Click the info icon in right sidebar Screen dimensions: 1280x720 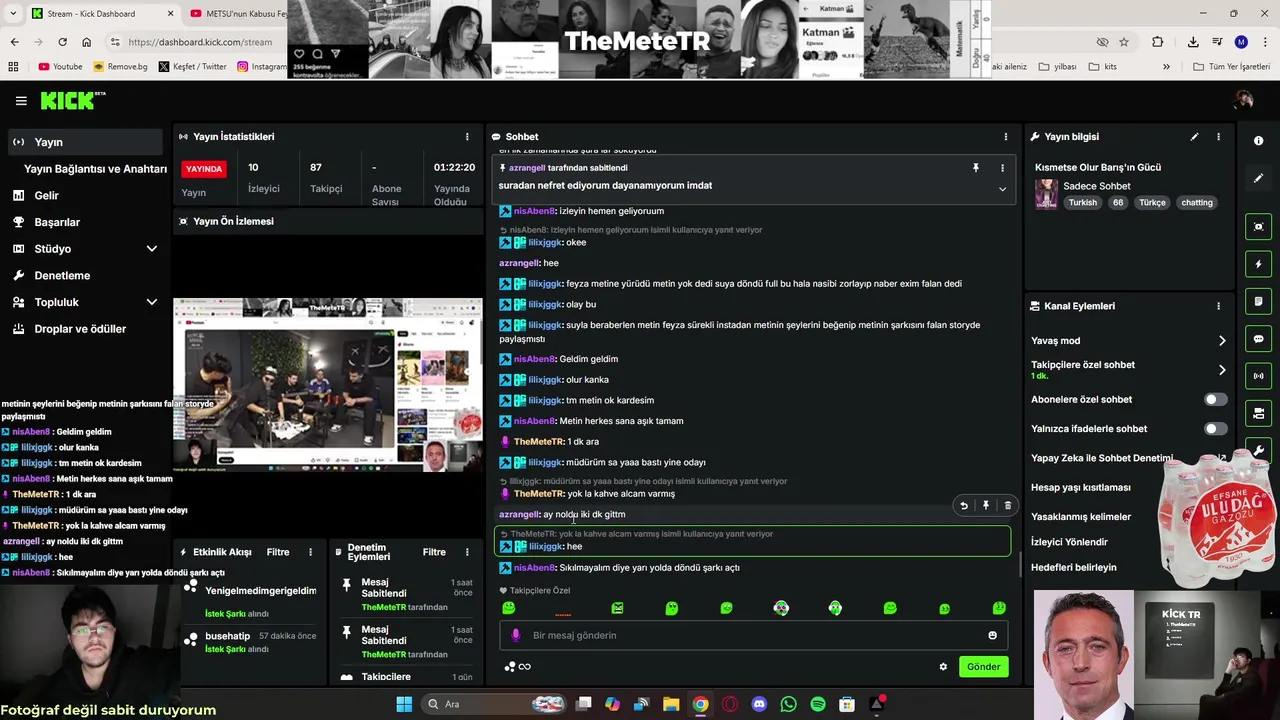[x=1259, y=141]
